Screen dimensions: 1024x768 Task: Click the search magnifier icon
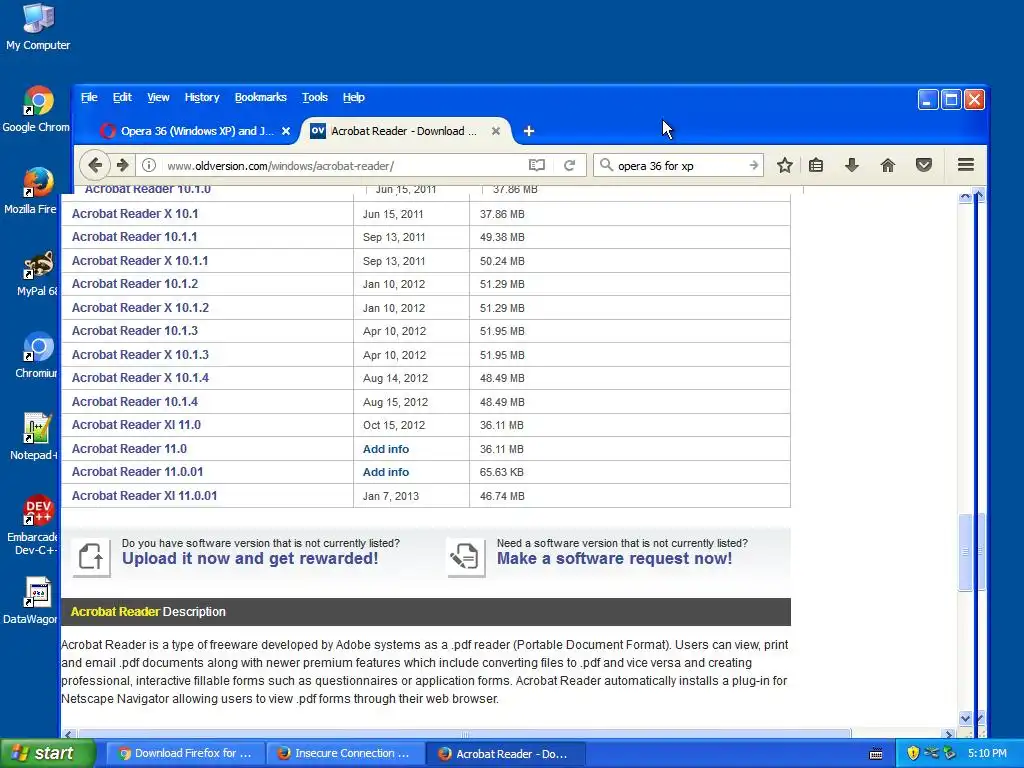tap(606, 165)
